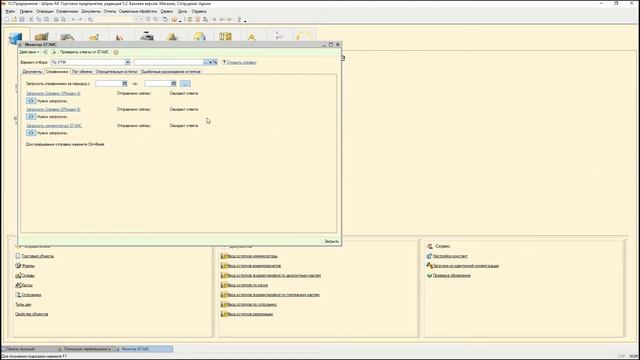Click the icon button under Запросить Справки 1
Viewport: 640px width, 360px height.
pos(31,100)
